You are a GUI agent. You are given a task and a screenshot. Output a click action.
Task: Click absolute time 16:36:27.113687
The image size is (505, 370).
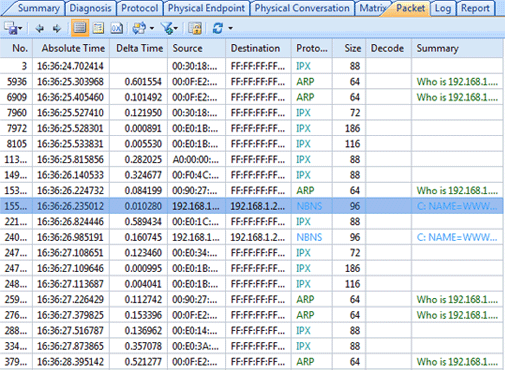(x=70, y=284)
